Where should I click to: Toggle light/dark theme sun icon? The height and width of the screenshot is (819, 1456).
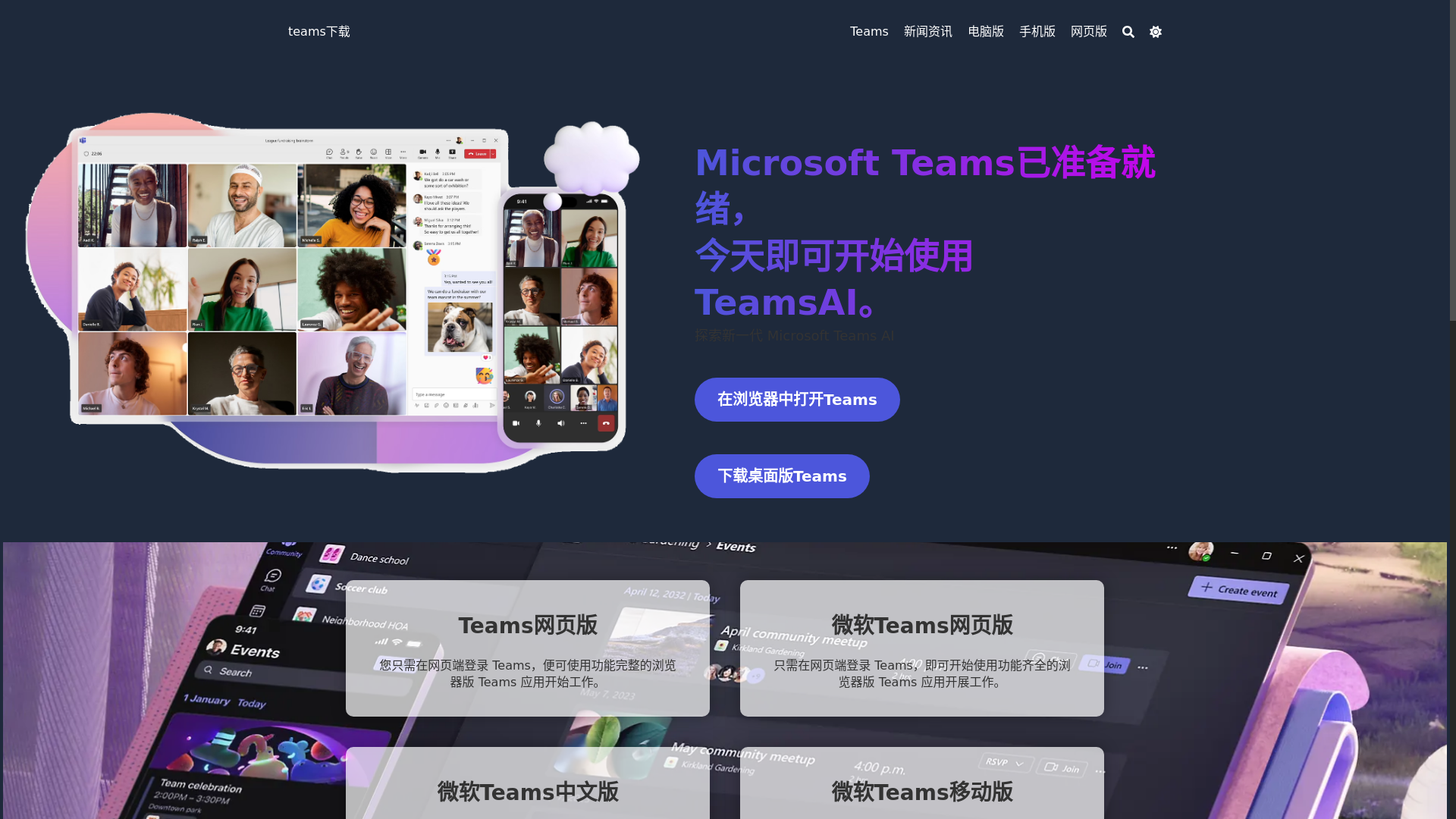tap(1156, 32)
